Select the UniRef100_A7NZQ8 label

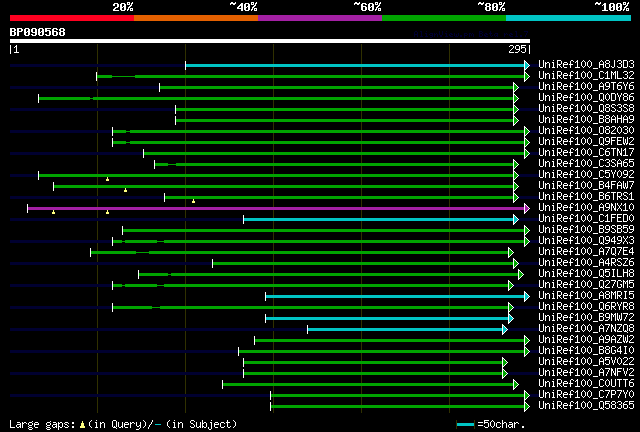click(x=586, y=329)
